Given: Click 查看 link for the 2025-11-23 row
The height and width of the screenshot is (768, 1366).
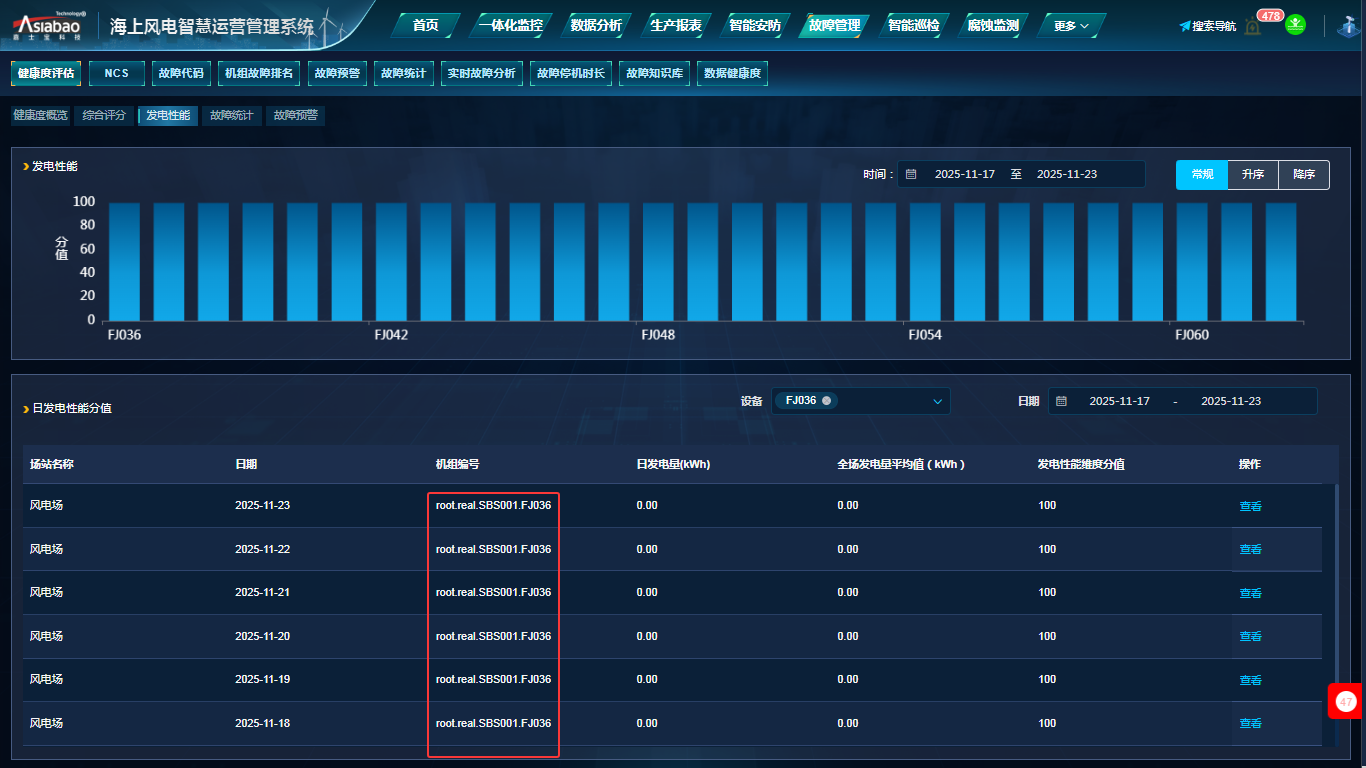Looking at the screenshot, I should click(1250, 506).
